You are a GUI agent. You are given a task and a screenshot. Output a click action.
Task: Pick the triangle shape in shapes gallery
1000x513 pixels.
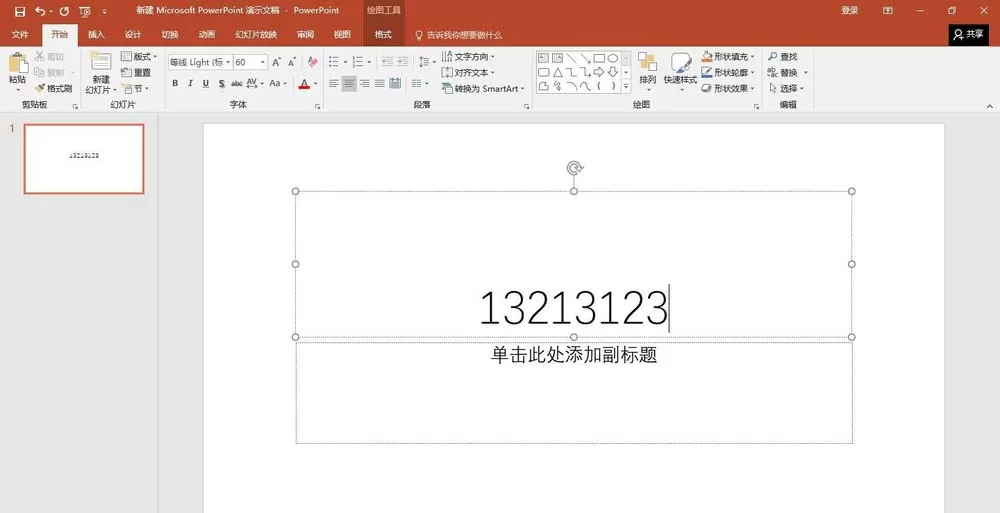pos(557,72)
